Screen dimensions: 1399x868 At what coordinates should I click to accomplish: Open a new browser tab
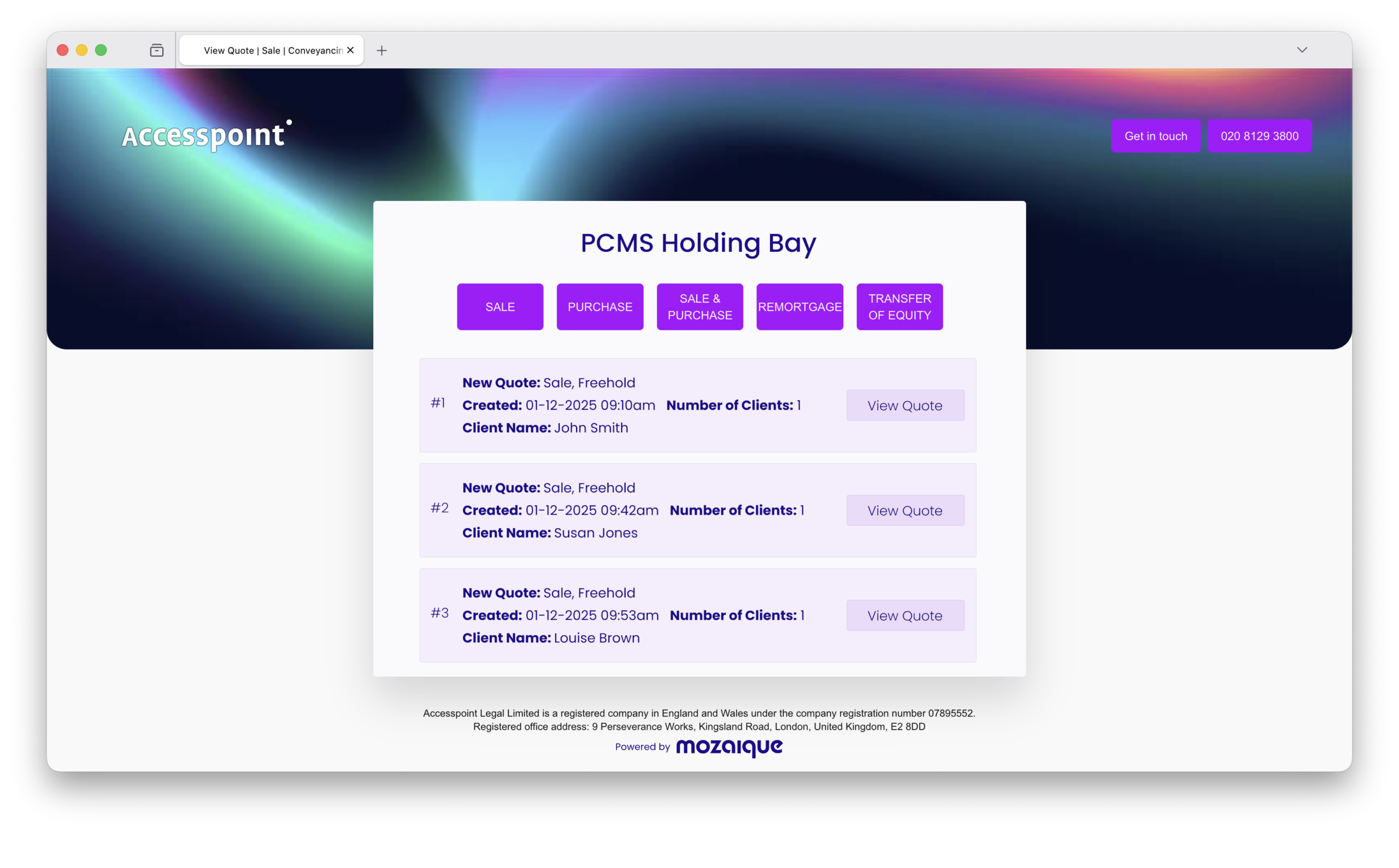(381, 50)
